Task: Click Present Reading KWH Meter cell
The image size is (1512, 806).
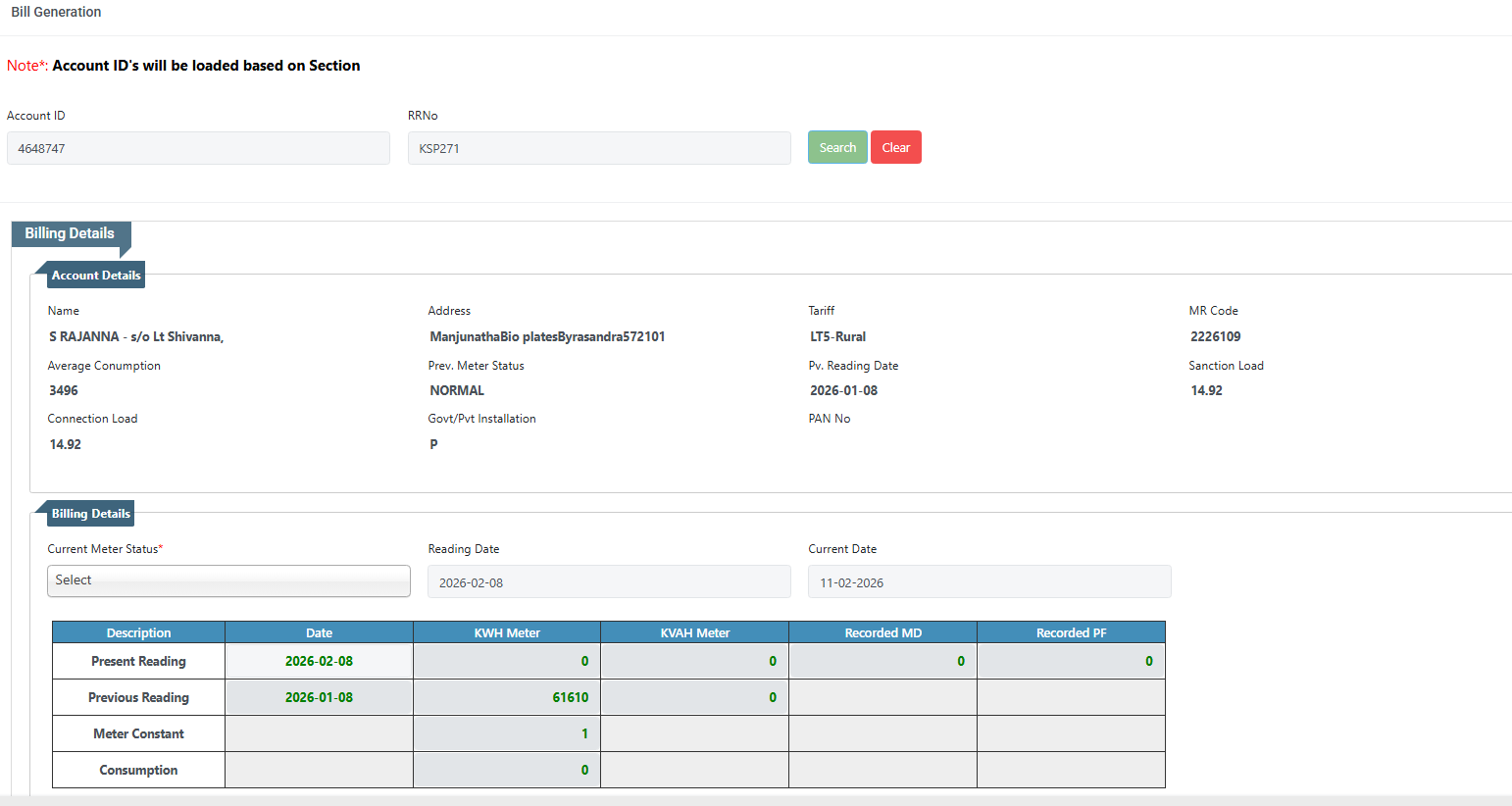Action: tap(506, 662)
